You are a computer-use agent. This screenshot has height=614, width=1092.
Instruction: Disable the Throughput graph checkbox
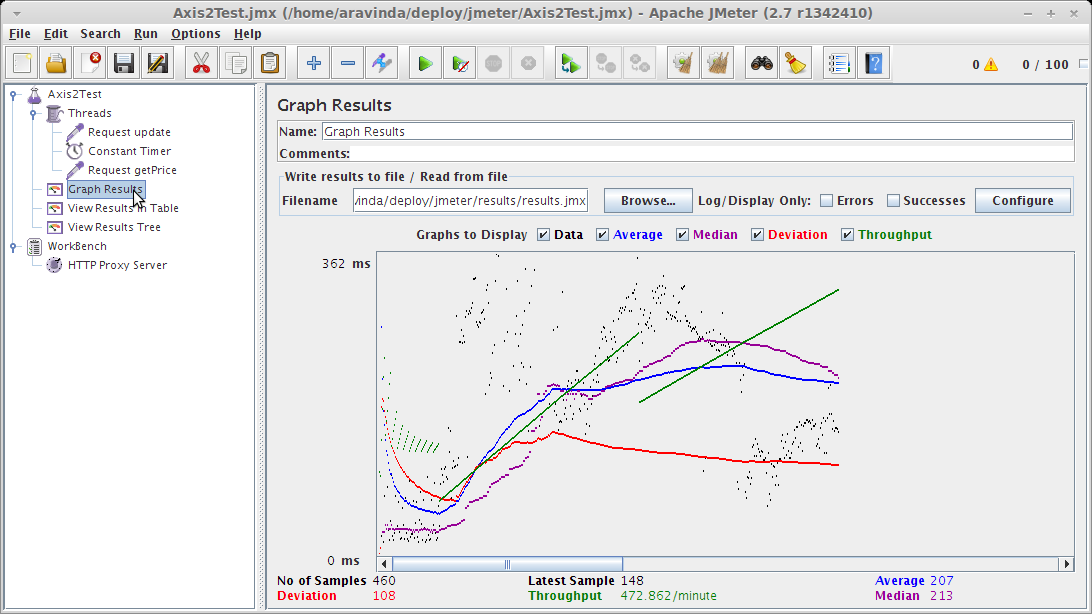tap(848, 235)
